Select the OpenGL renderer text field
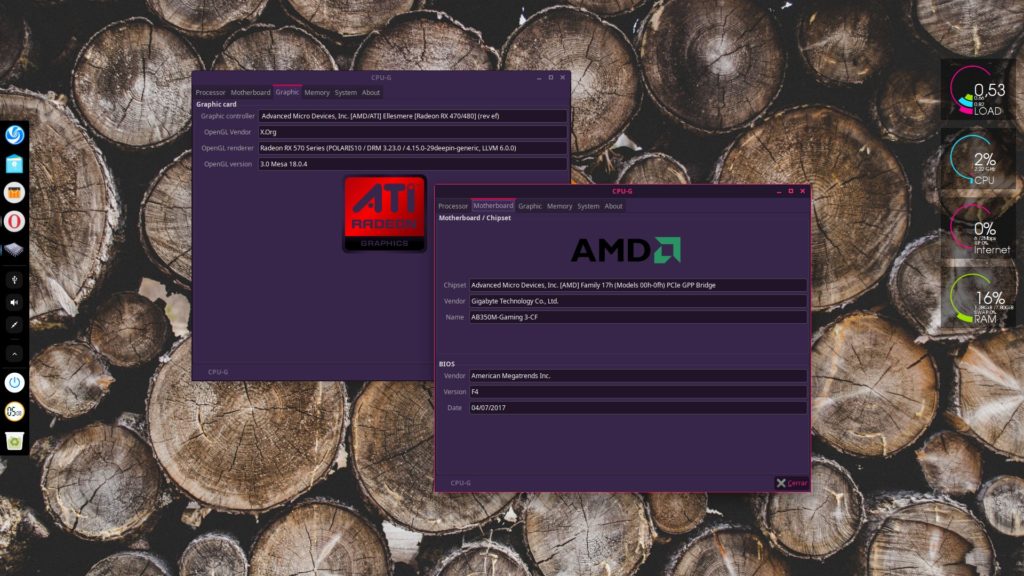 [411, 148]
